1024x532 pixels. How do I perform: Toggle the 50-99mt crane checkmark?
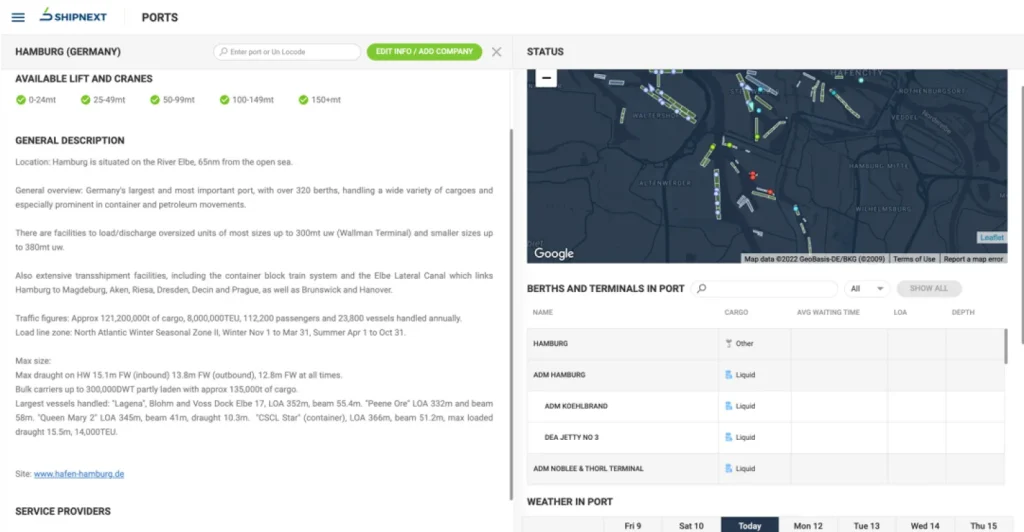(155, 100)
